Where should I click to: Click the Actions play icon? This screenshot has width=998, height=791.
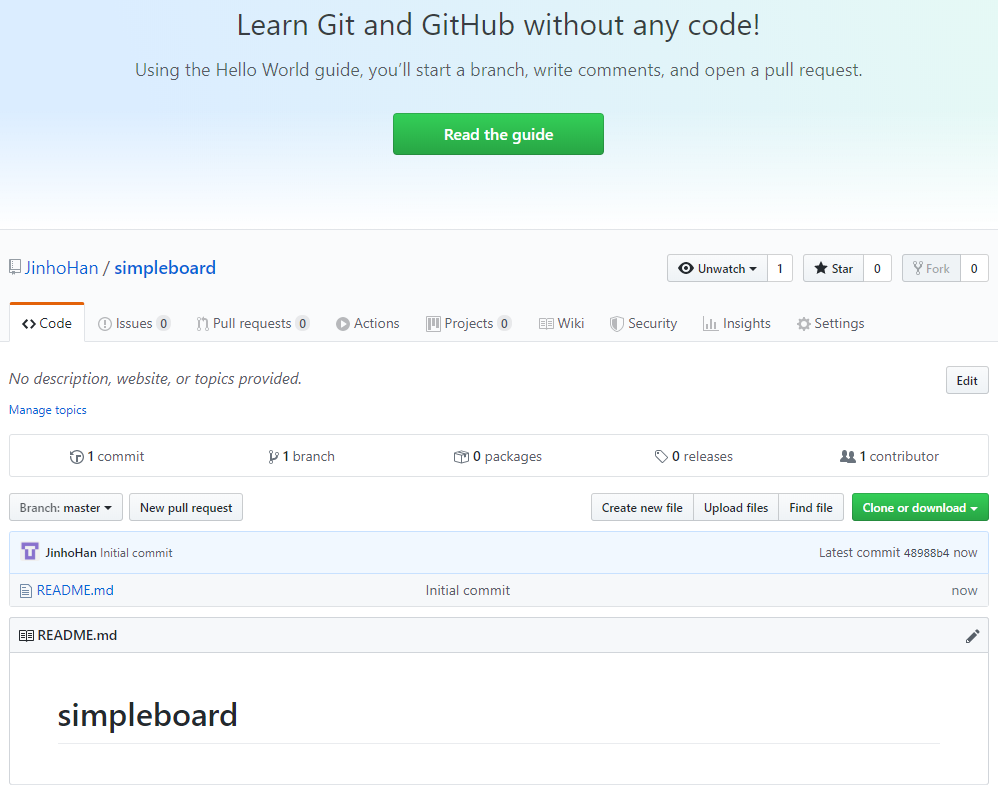[x=342, y=324]
